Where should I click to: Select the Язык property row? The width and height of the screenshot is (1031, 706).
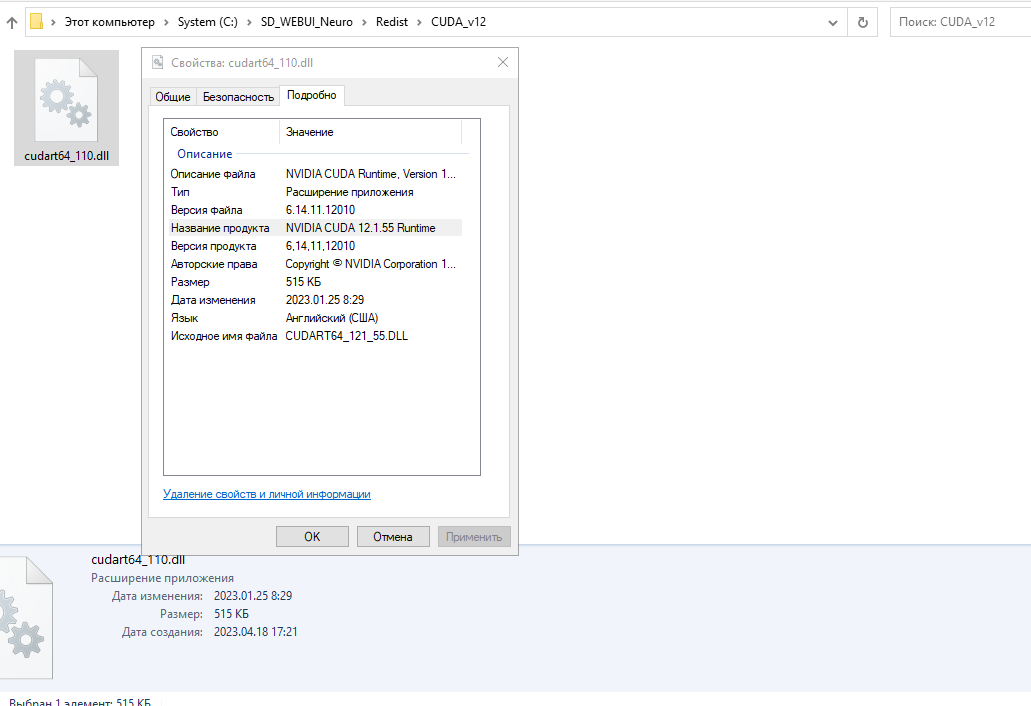(316, 318)
